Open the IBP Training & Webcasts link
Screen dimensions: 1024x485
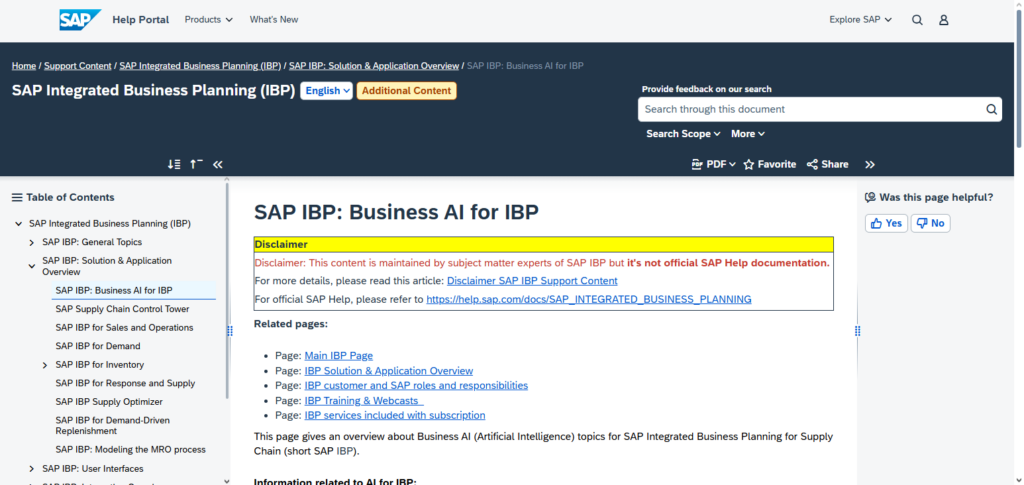(x=364, y=400)
